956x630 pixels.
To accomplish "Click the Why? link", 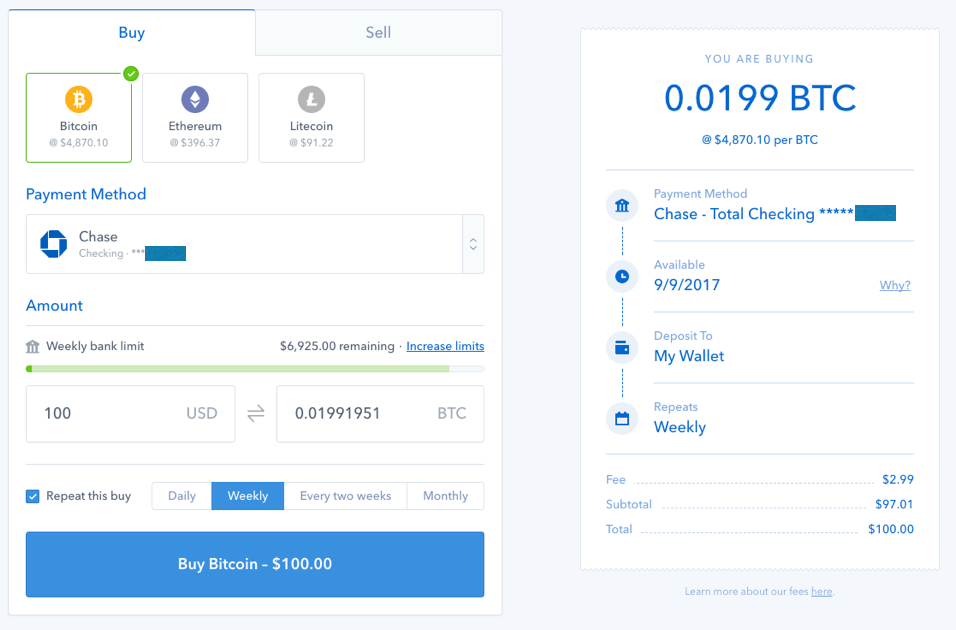I will [x=894, y=285].
